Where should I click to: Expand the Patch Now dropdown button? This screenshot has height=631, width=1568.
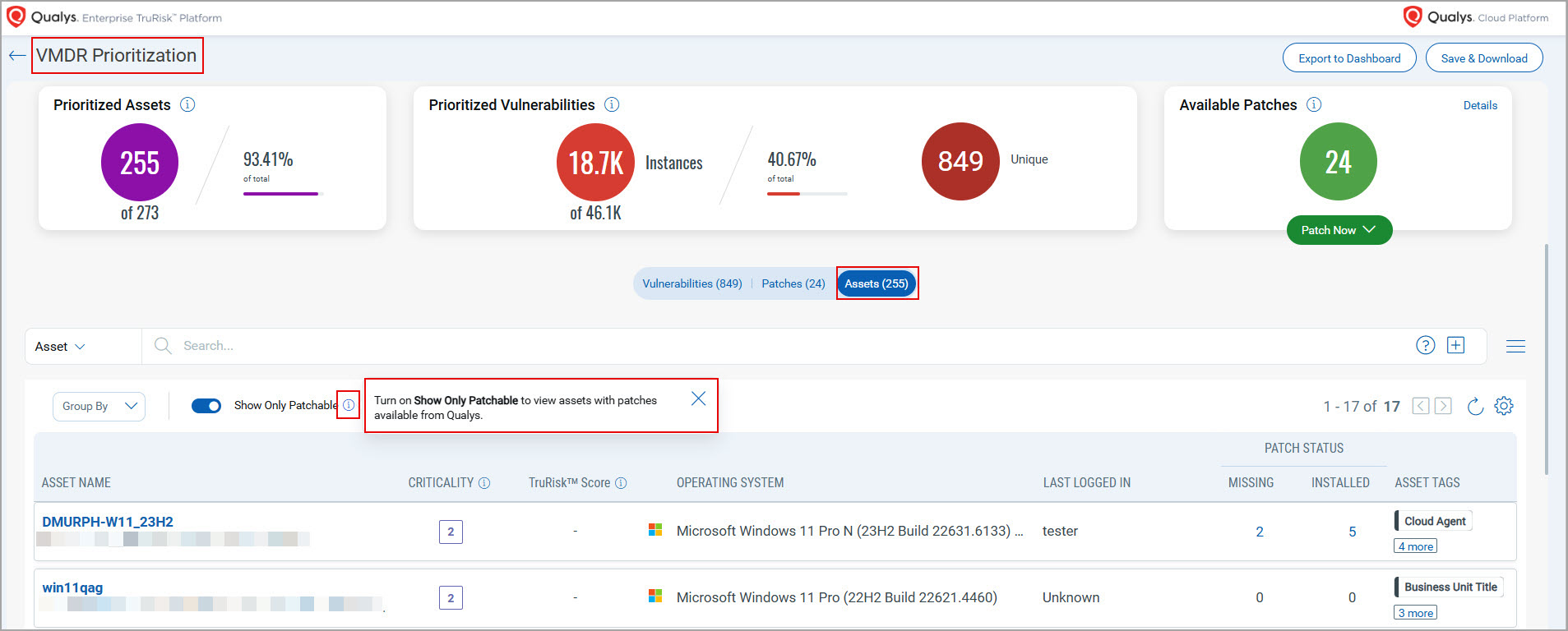coord(1339,230)
